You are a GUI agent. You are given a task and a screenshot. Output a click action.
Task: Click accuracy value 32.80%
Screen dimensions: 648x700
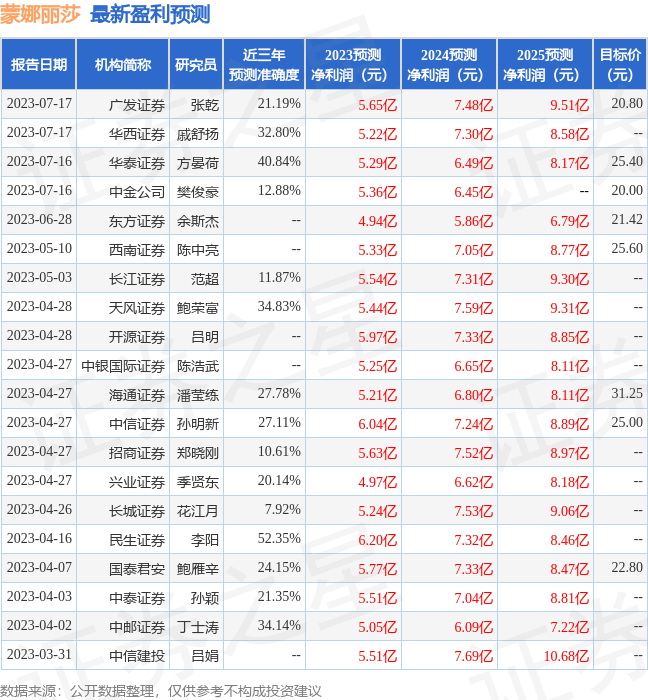pos(279,133)
